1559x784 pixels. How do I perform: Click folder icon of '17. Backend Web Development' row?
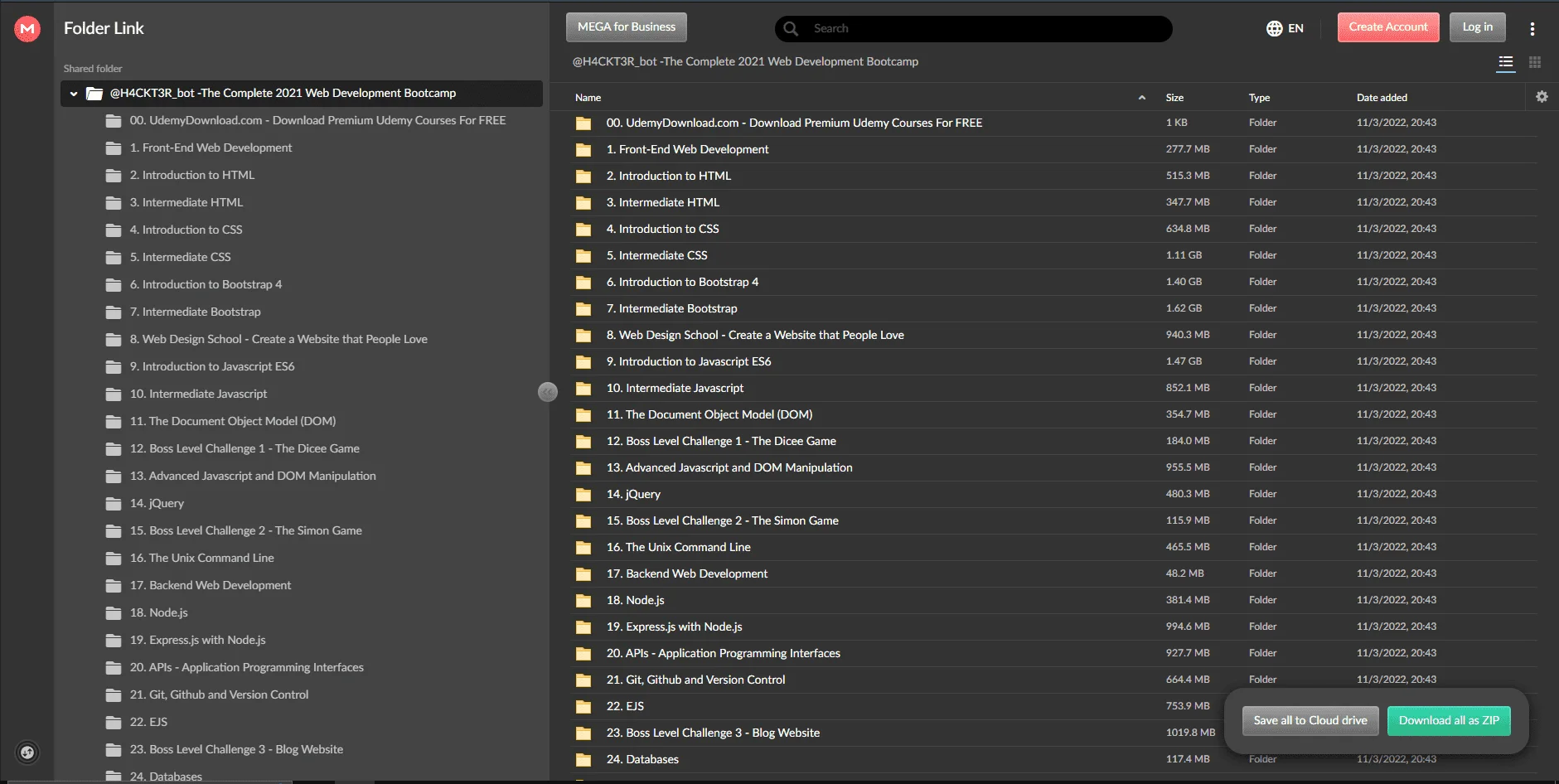pos(583,574)
